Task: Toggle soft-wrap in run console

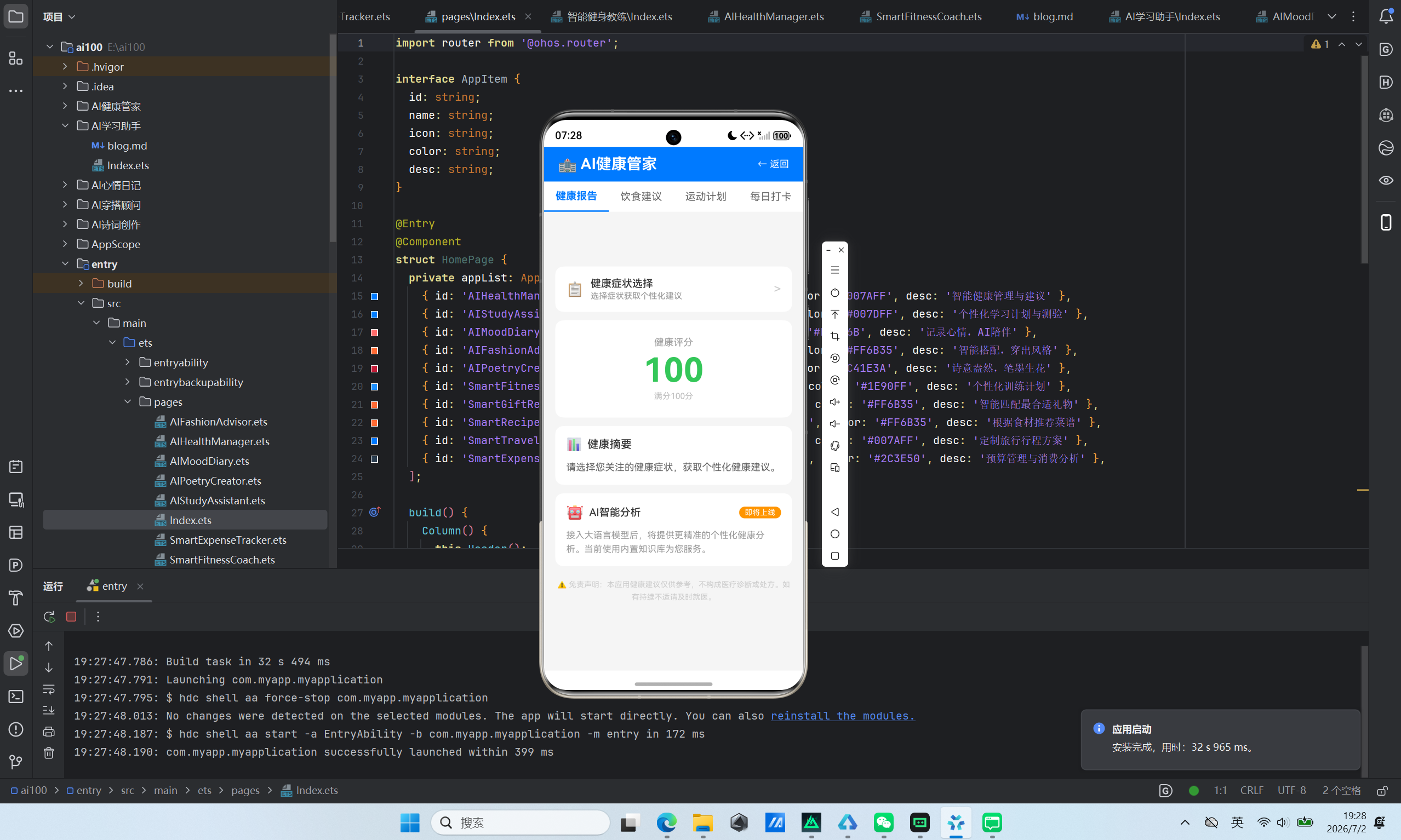Action: 49,689
